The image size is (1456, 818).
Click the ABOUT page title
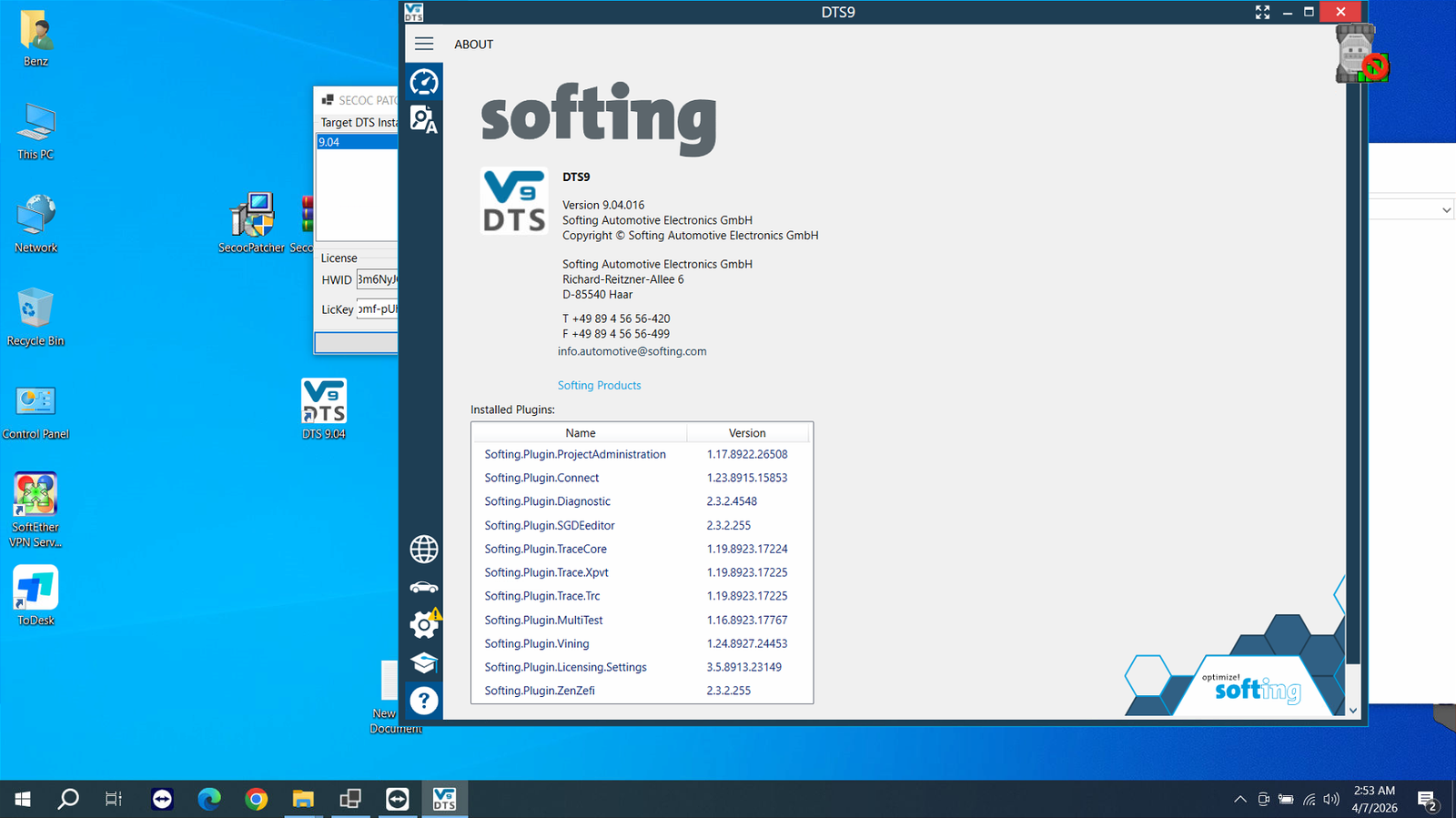(473, 45)
